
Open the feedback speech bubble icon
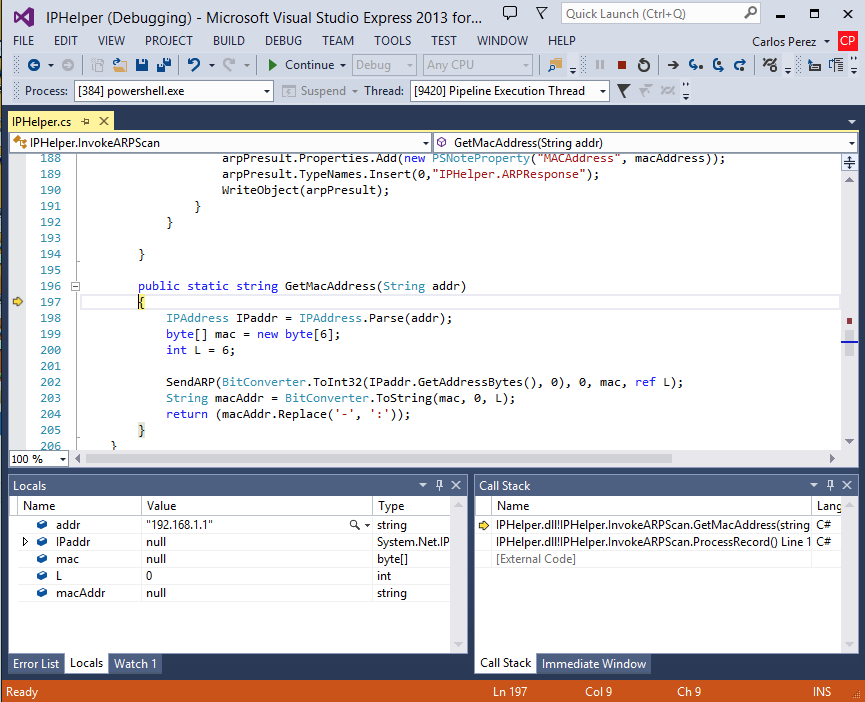(x=510, y=13)
